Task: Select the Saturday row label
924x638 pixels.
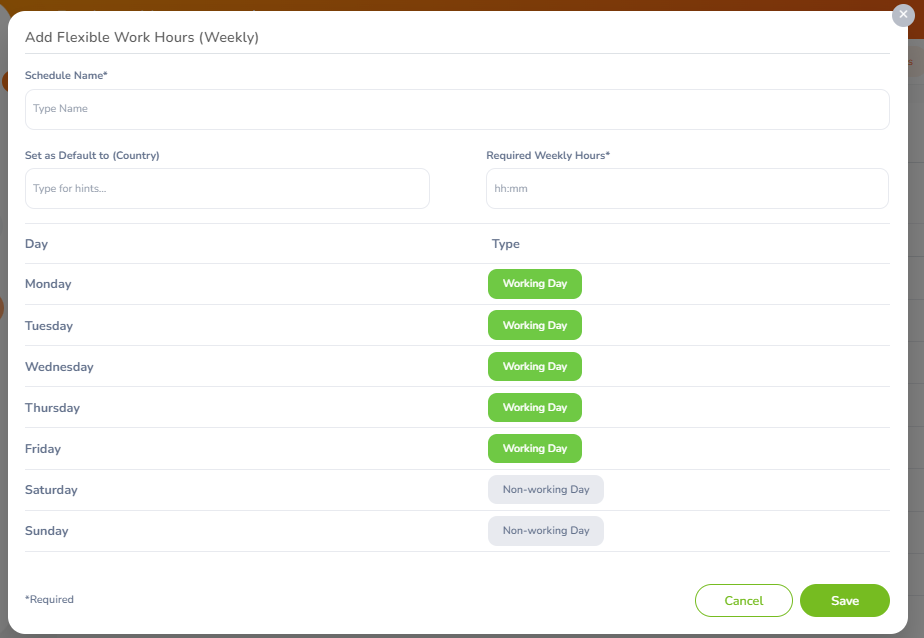Action: 51,490
